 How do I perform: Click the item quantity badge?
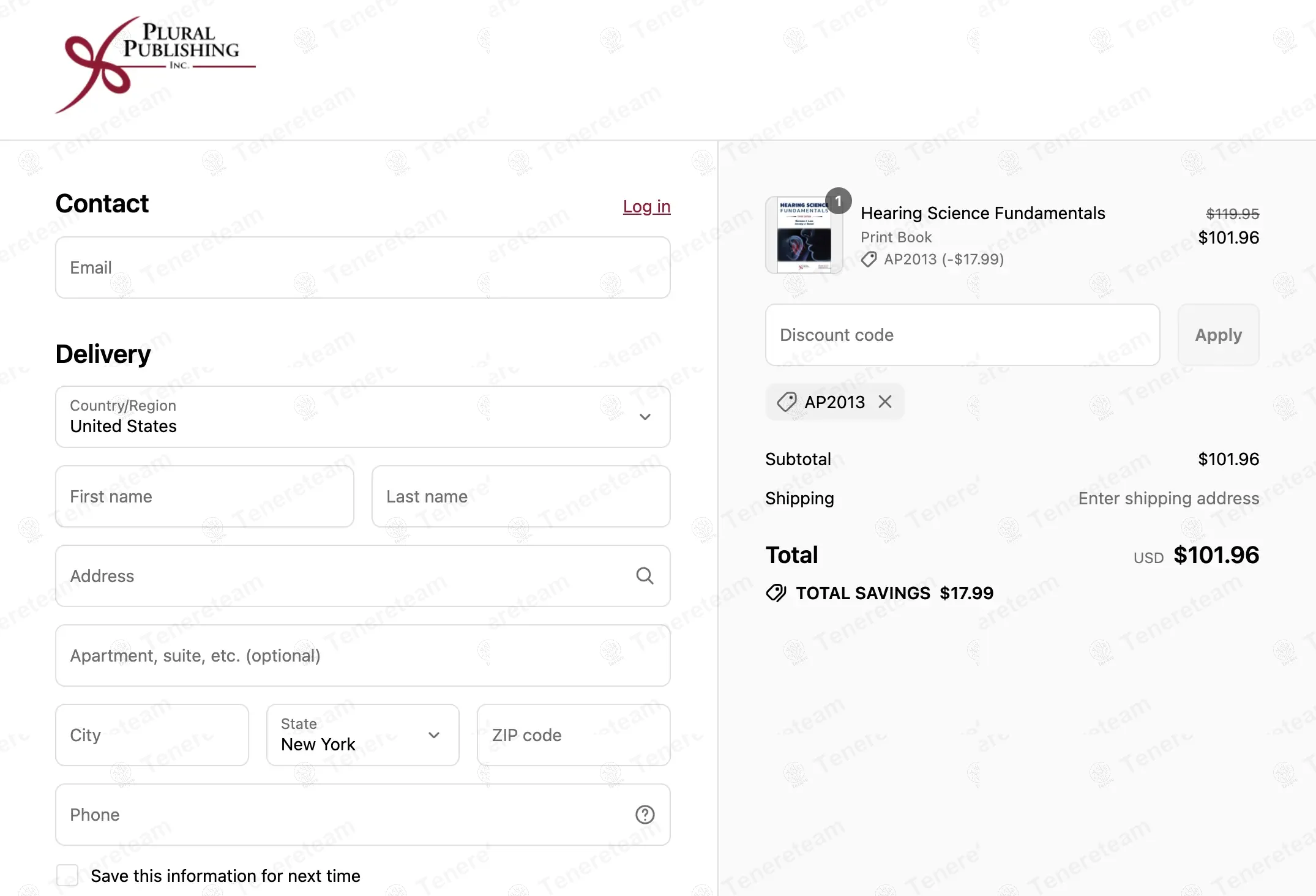click(x=838, y=201)
